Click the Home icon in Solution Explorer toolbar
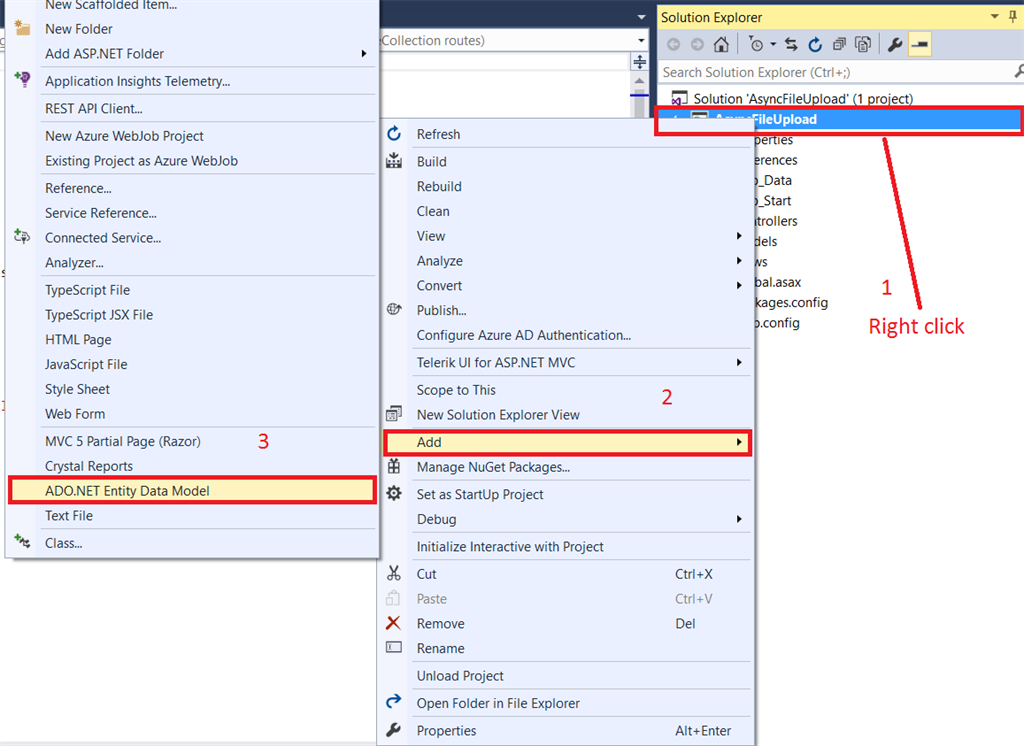The height and width of the screenshot is (746, 1024). pyautogui.click(x=722, y=44)
